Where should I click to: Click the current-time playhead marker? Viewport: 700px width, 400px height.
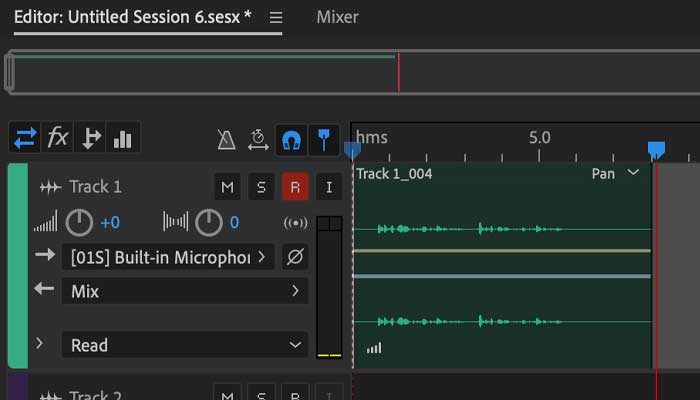(656, 150)
